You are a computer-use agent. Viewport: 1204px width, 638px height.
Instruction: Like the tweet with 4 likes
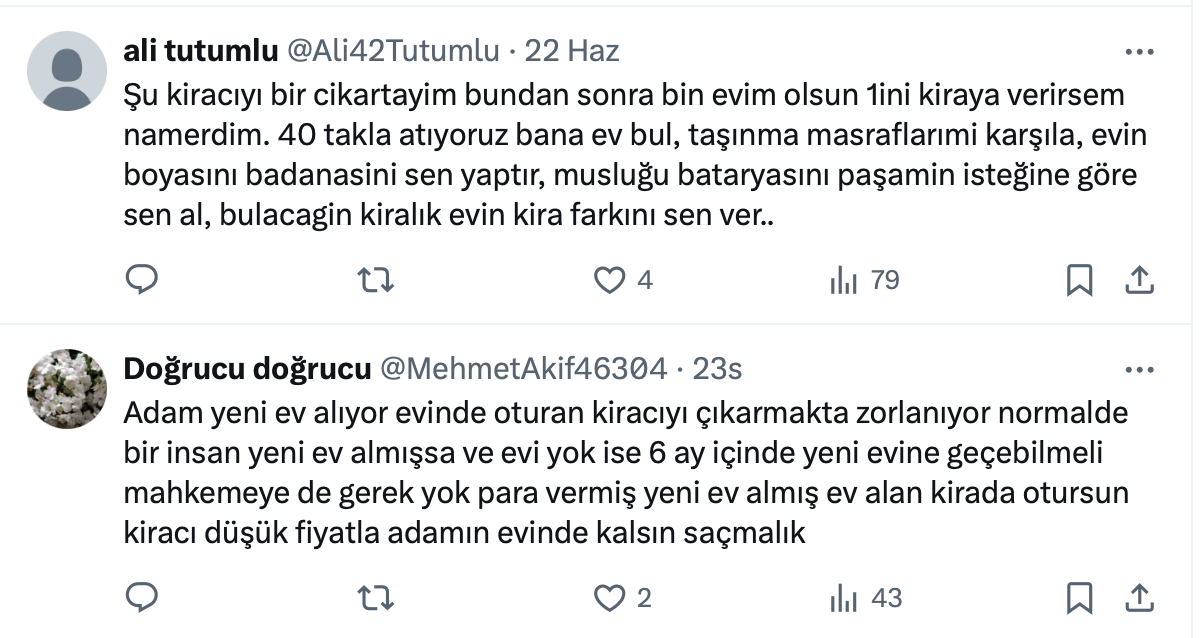click(x=609, y=281)
